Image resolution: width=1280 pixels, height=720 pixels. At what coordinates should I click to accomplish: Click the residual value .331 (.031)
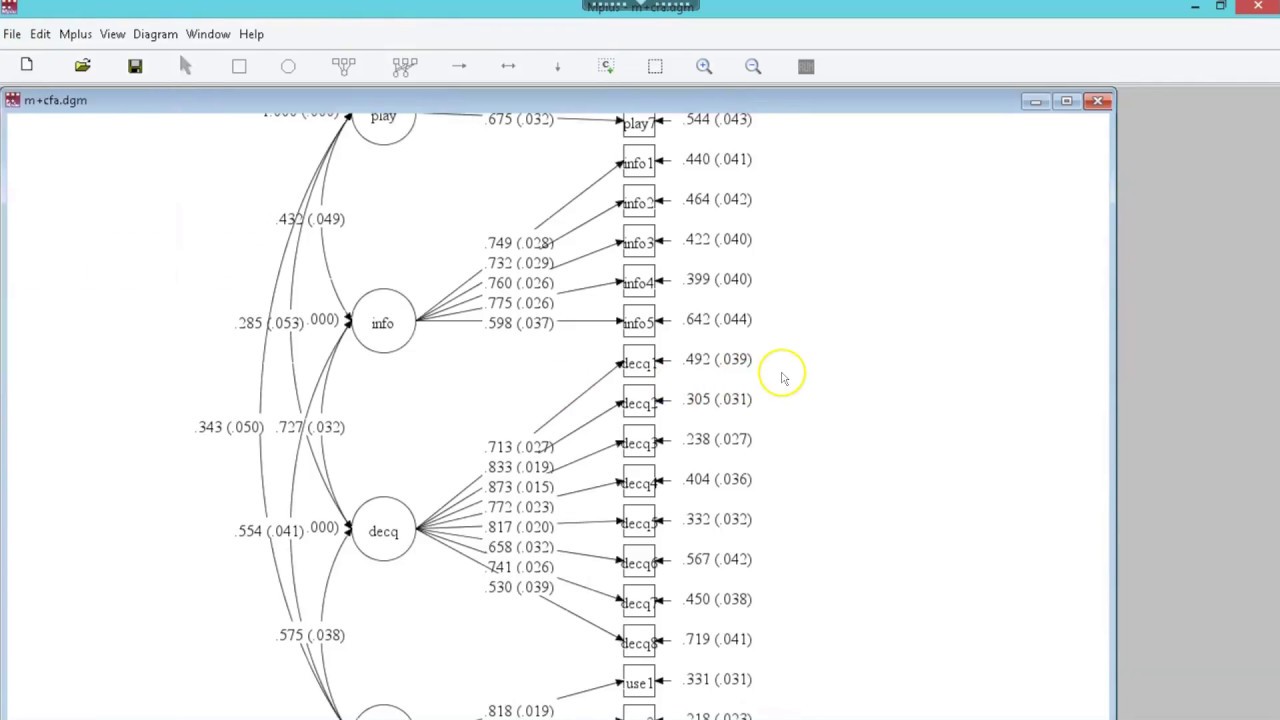[x=718, y=679]
